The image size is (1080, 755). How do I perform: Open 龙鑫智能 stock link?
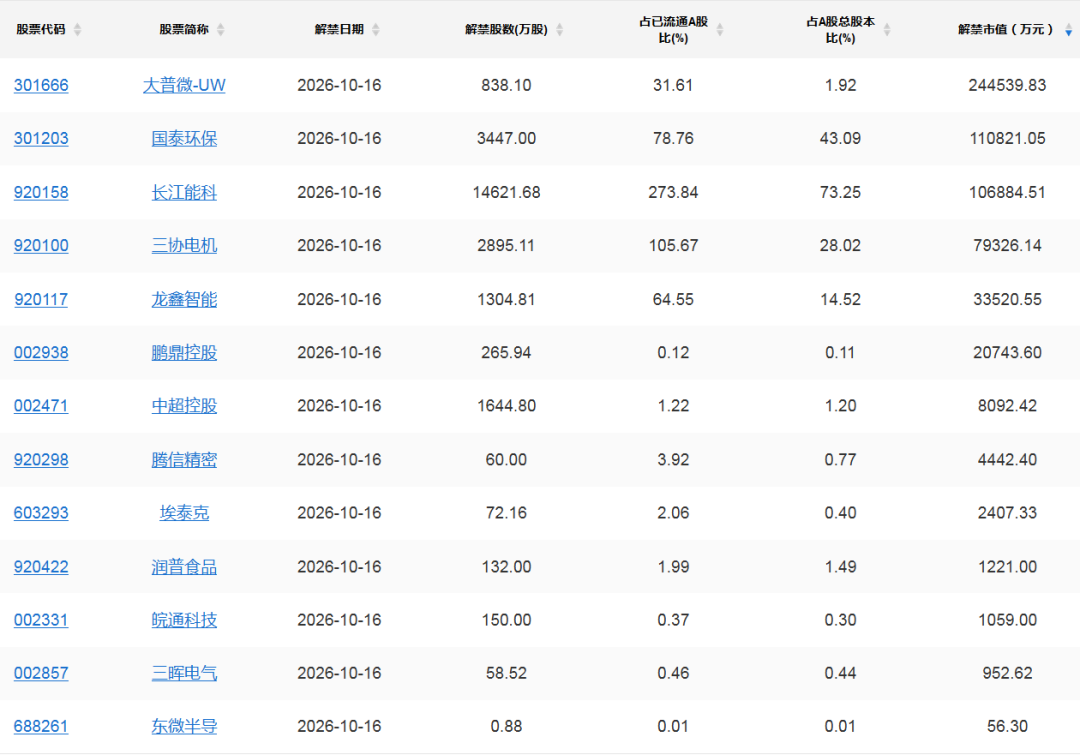click(184, 299)
